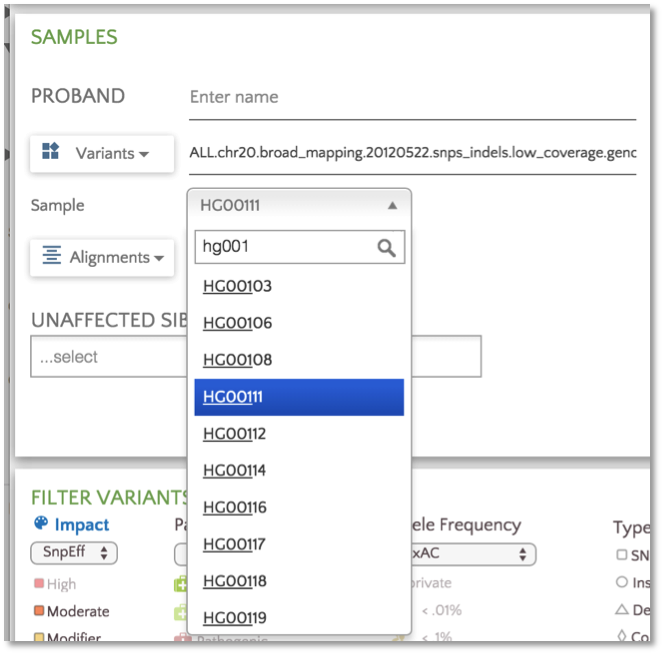Select sample HG00118
Screen dimensions: 664x655
(x=299, y=581)
